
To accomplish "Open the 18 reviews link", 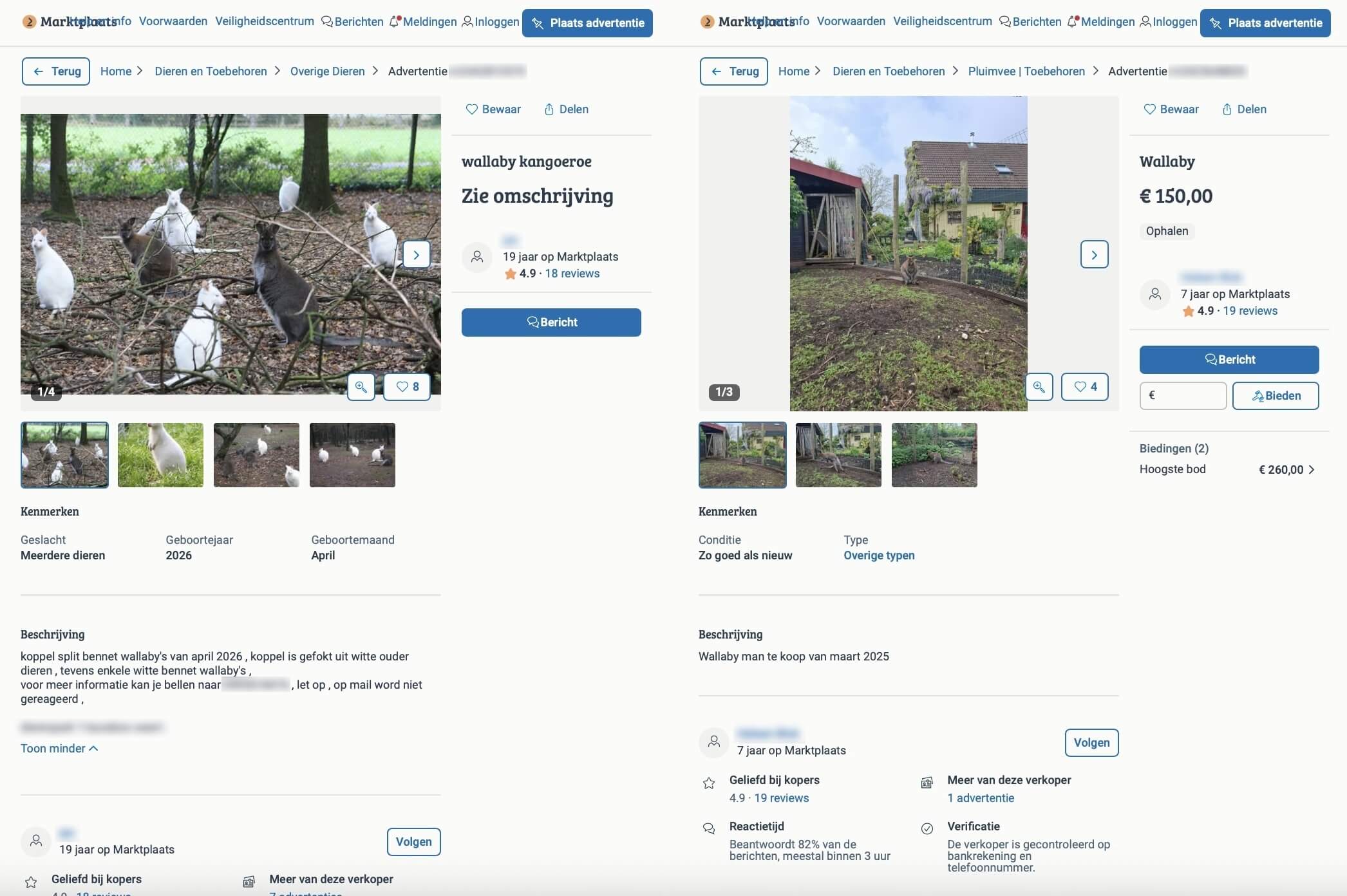I will pyautogui.click(x=572, y=274).
